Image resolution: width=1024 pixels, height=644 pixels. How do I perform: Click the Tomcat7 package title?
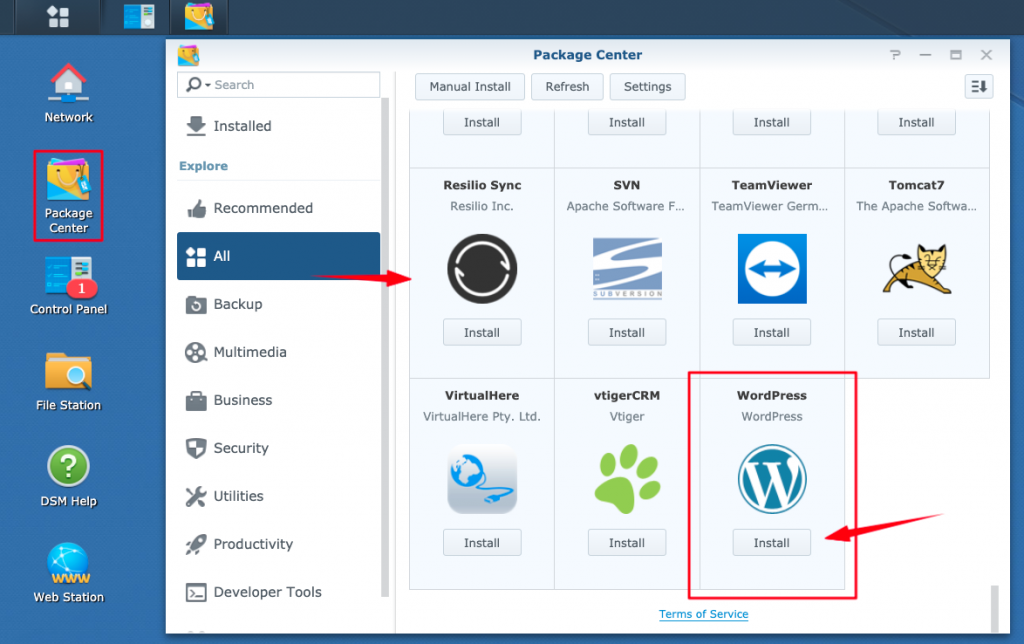916,185
